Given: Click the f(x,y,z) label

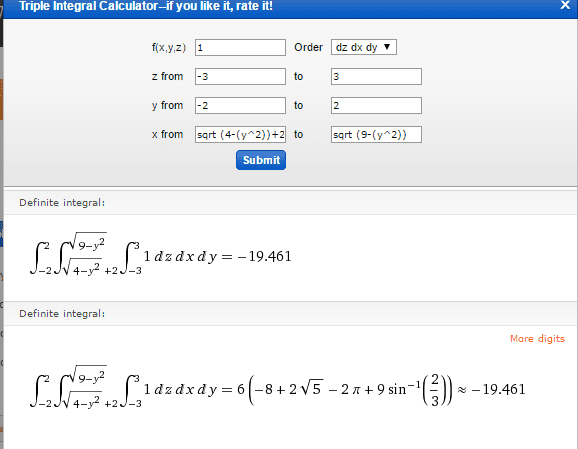Looking at the screenshot, I should pos(169,48).
